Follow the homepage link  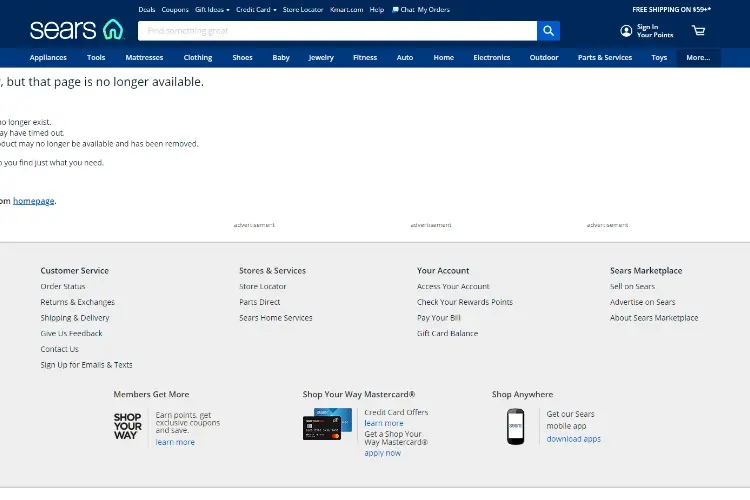click(33, 201)
